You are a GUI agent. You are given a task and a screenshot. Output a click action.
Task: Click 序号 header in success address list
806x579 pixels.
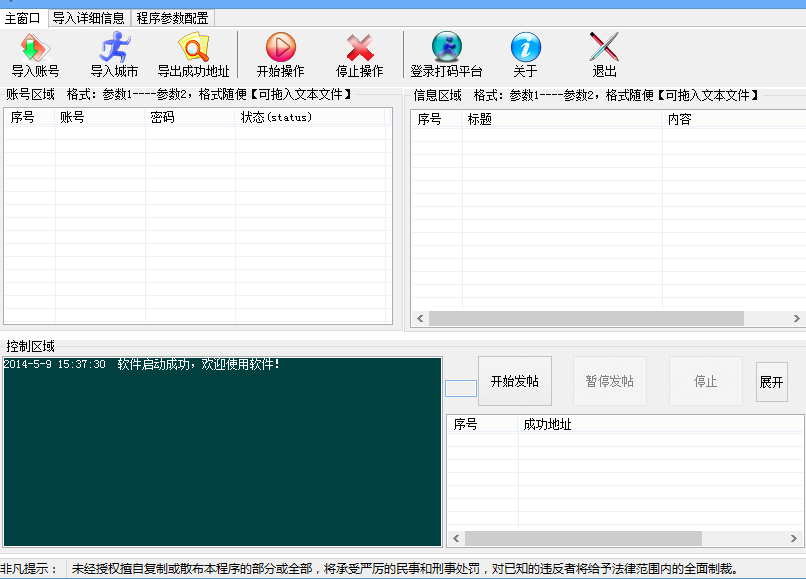click(x=482, y=424)
